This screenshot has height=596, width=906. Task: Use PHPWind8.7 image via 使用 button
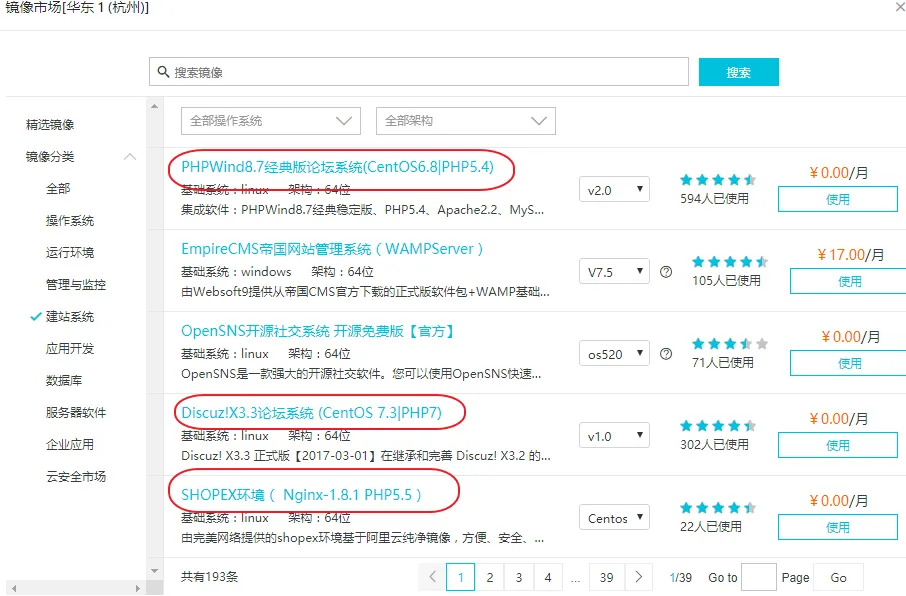pyautogui.click(x=838, y=199)
